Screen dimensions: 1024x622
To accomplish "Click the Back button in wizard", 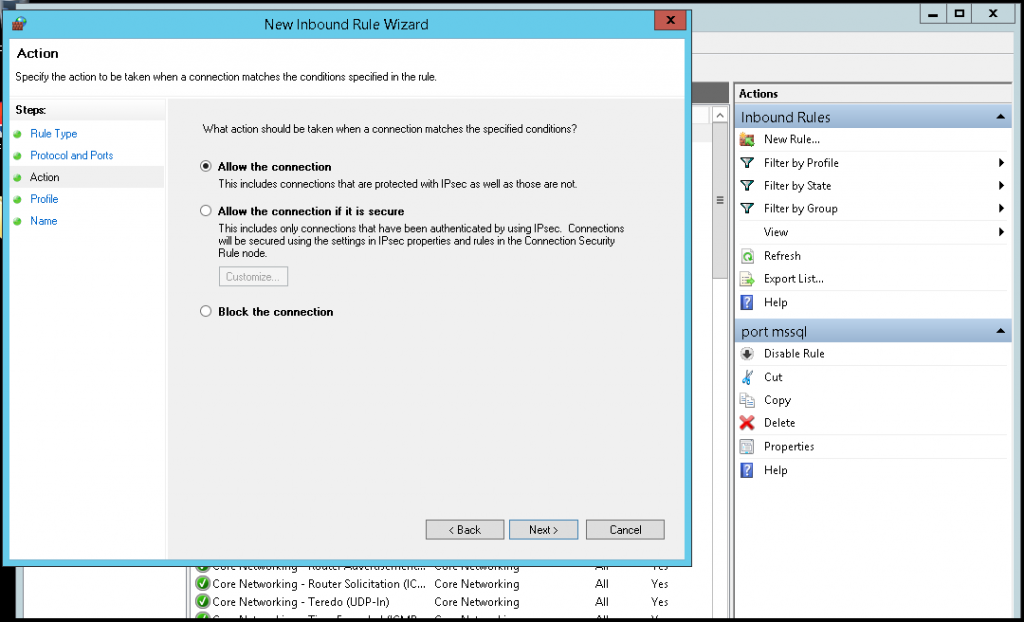I will [x=464, y=530].
